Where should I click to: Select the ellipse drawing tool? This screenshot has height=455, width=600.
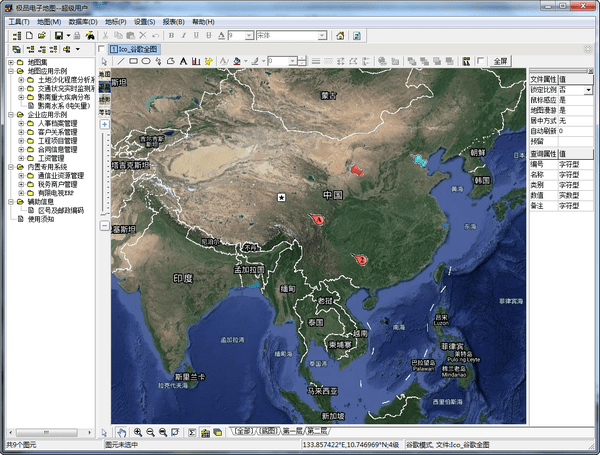coord(146,61)
